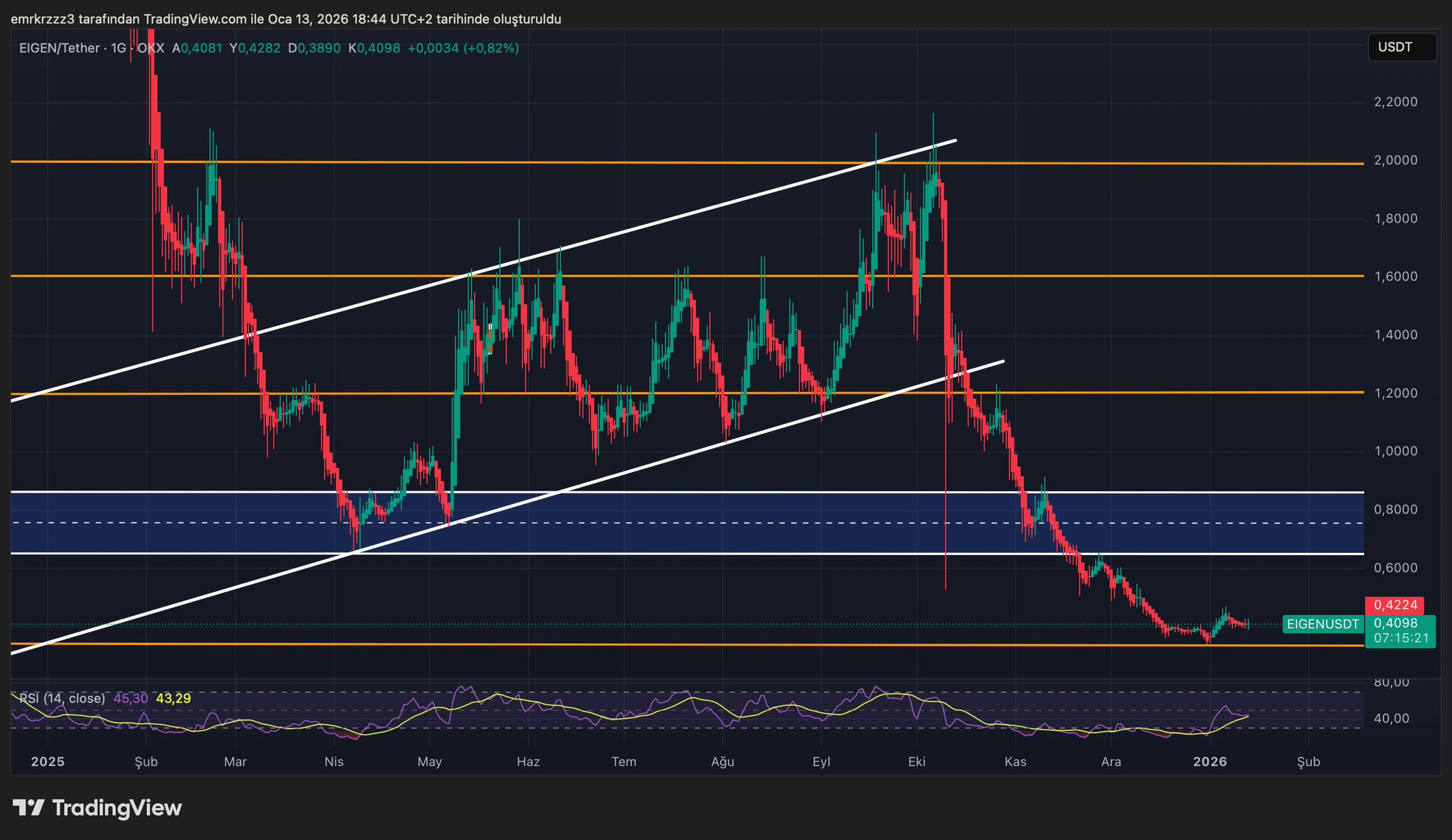Click the 2,0000 price scale label
The width and height of the screenshot is (1452, 840).
point(1395,160)
